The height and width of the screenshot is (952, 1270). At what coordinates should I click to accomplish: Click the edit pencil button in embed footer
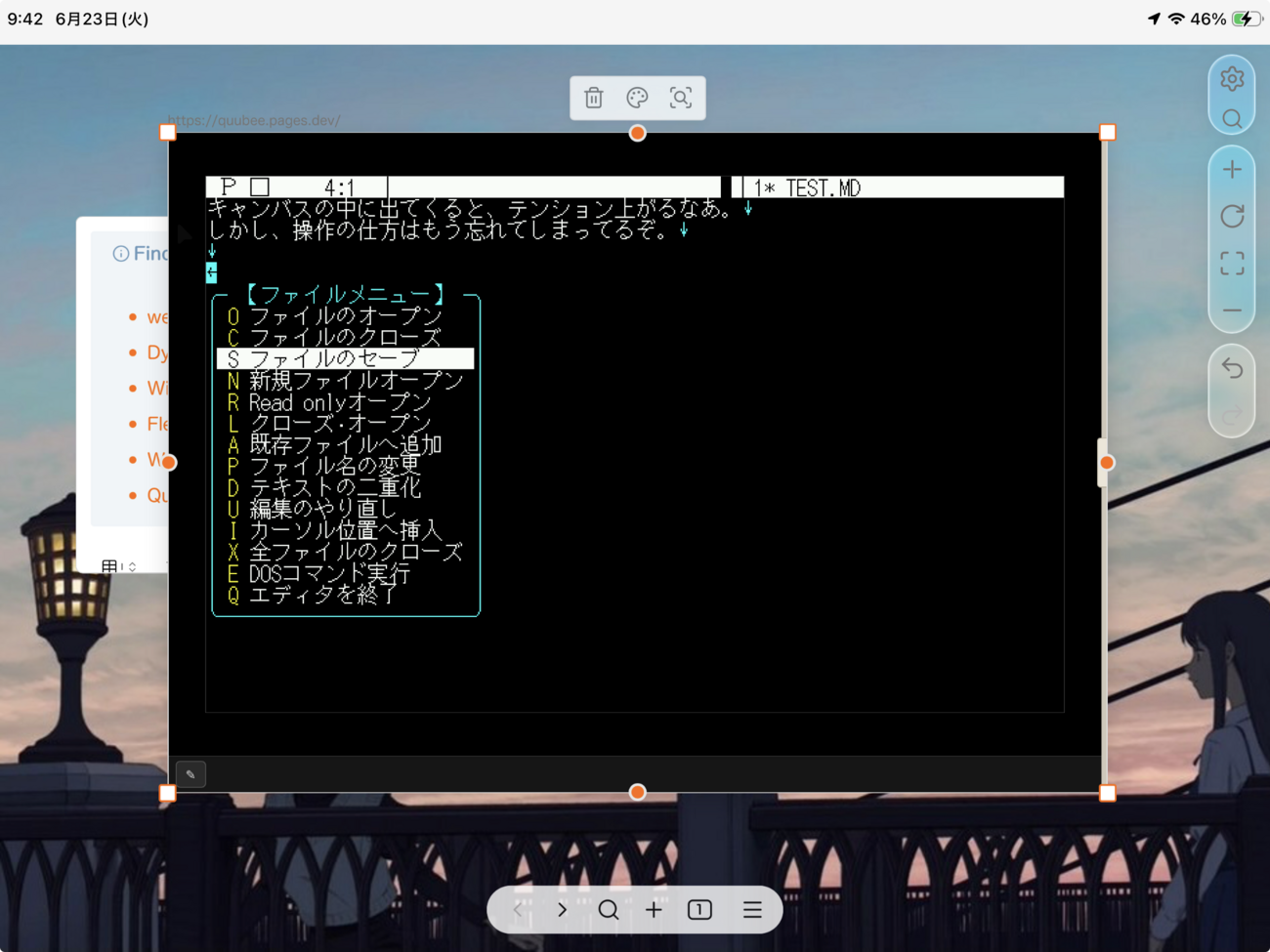tap(190, 774)
